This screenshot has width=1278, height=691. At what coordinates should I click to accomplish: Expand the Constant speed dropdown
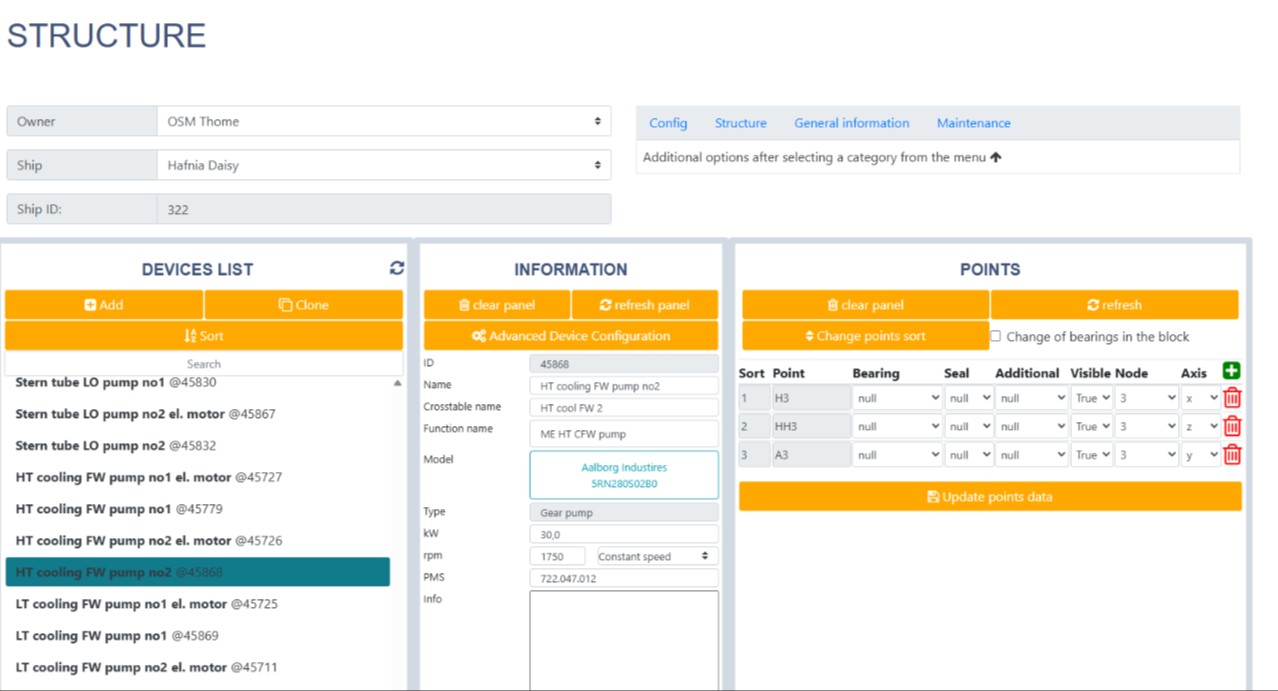coord(654,556)
